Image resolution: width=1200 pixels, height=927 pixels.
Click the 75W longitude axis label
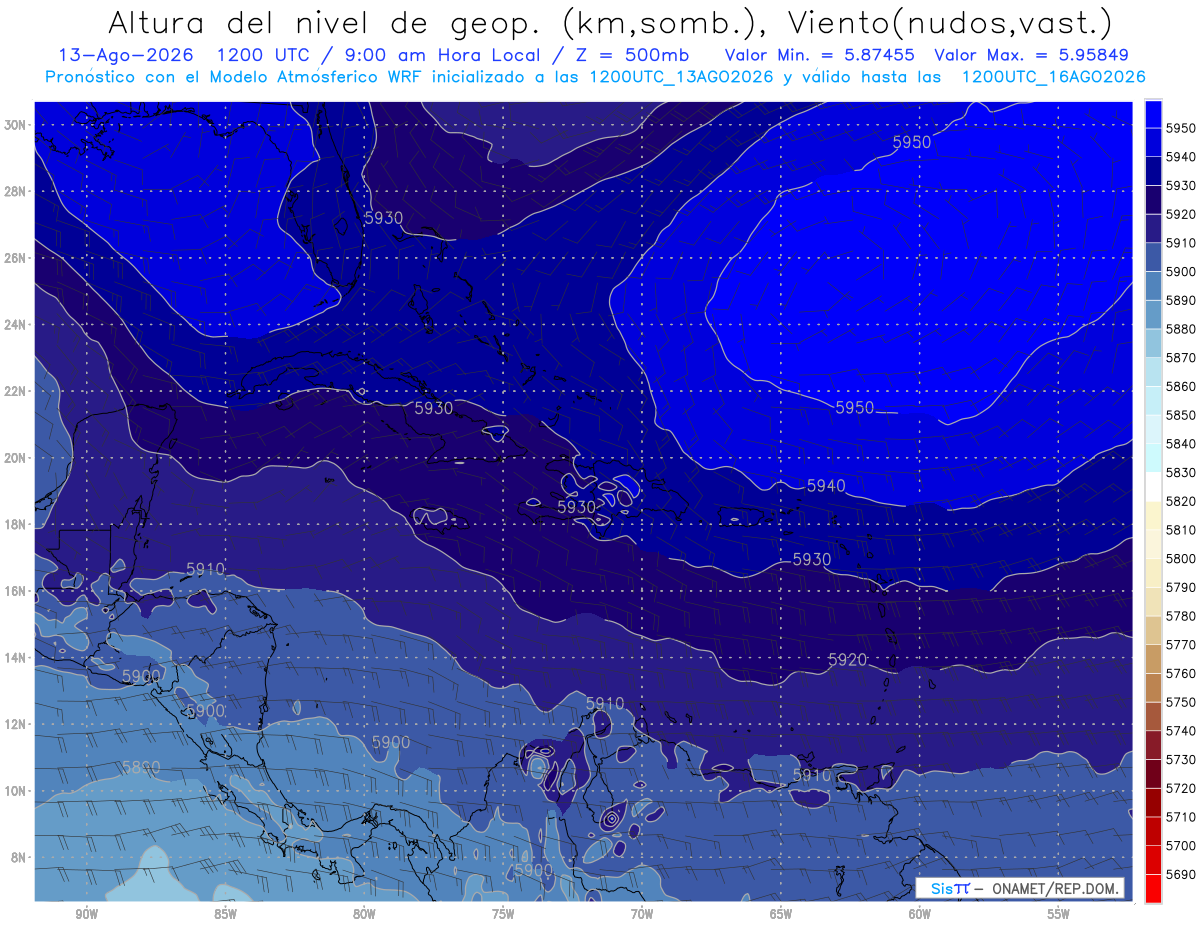(503, 914)
